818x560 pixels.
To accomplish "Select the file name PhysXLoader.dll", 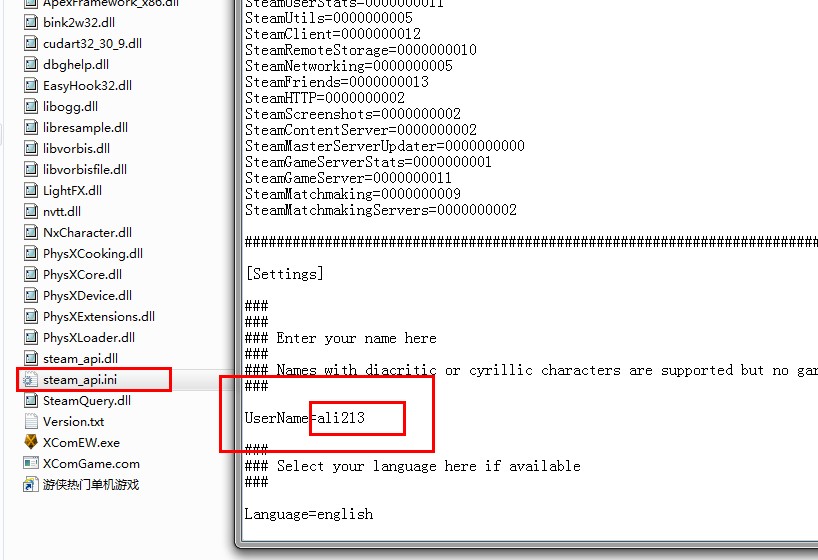I will click(89, 338).
